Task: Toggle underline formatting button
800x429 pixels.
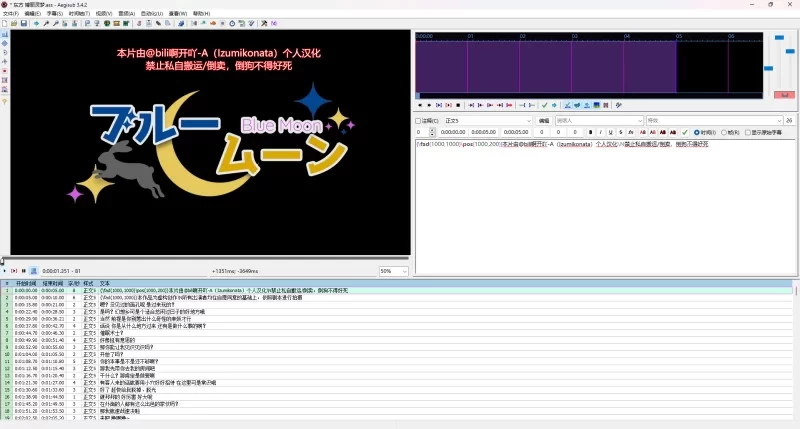Action: (x=610, y=132)
